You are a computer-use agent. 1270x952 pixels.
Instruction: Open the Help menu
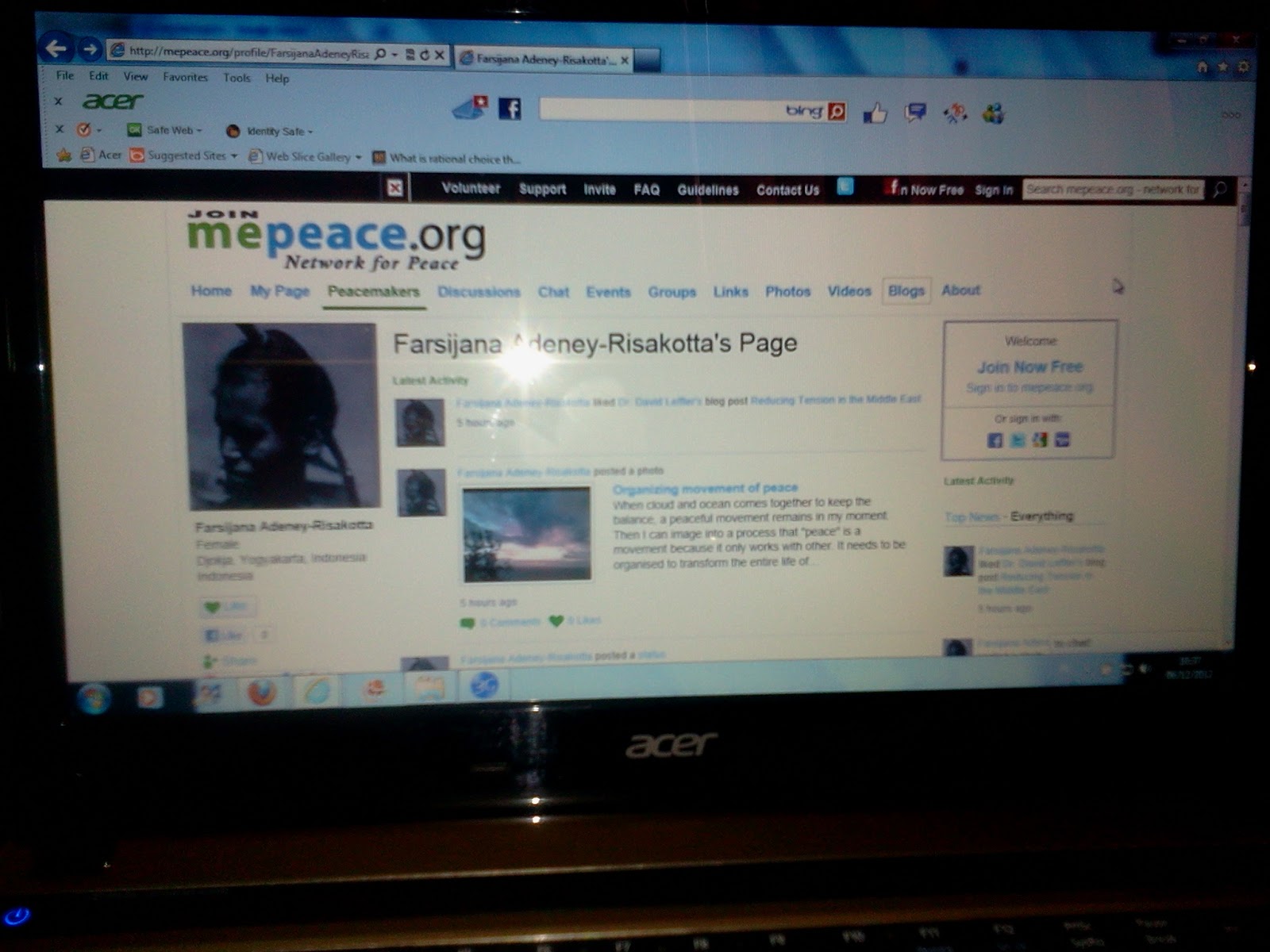coord(277,79)
